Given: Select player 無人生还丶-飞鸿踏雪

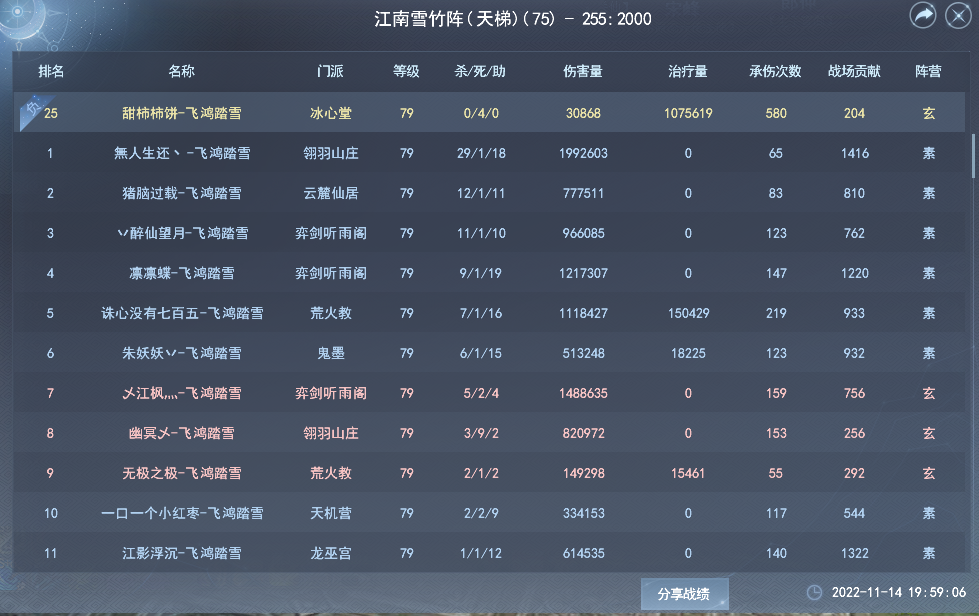Looking at the screenshot, I should pyautogui.click(x=182, y=153).
